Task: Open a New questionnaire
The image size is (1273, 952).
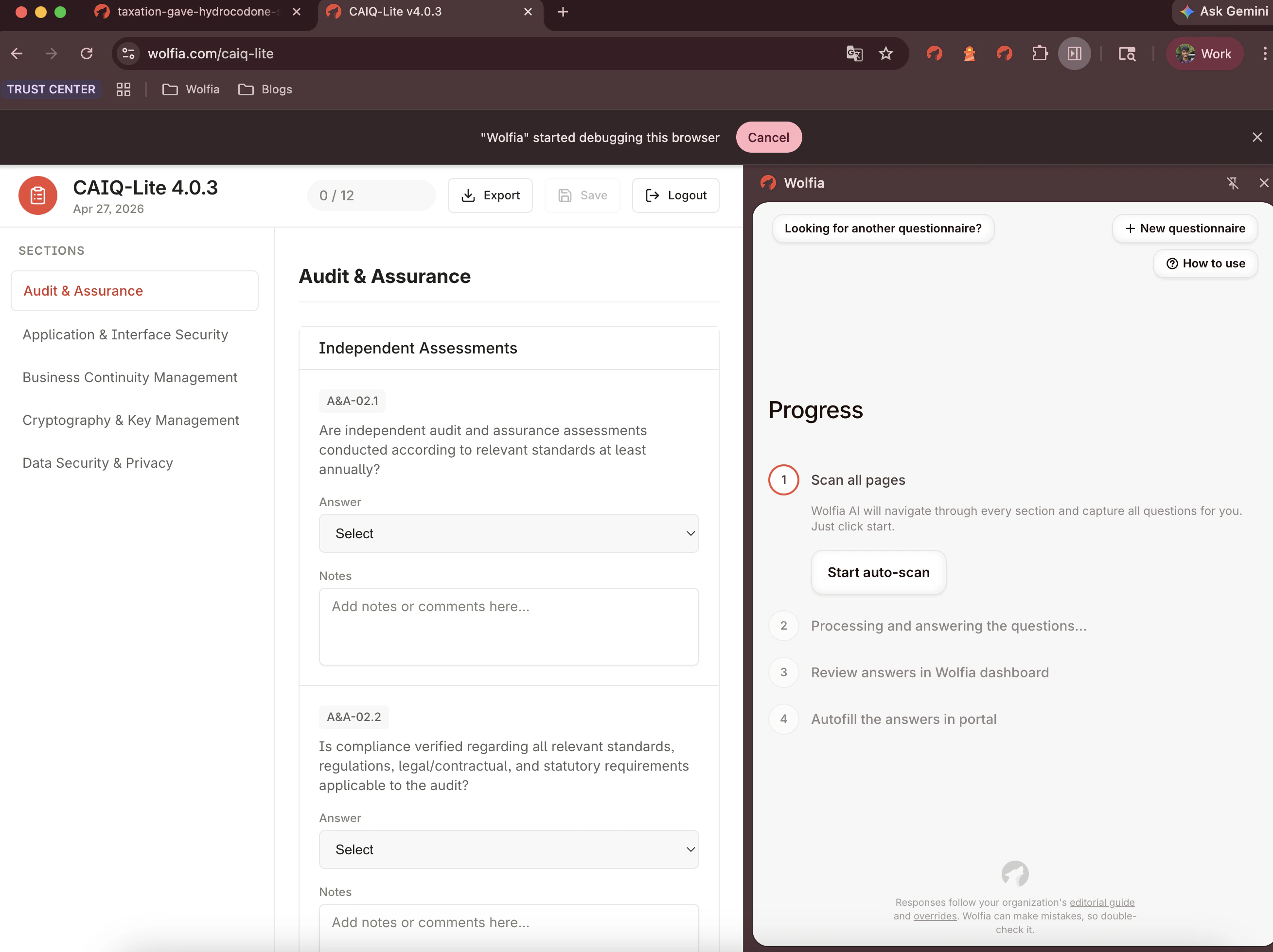Action: point(1185,228)
